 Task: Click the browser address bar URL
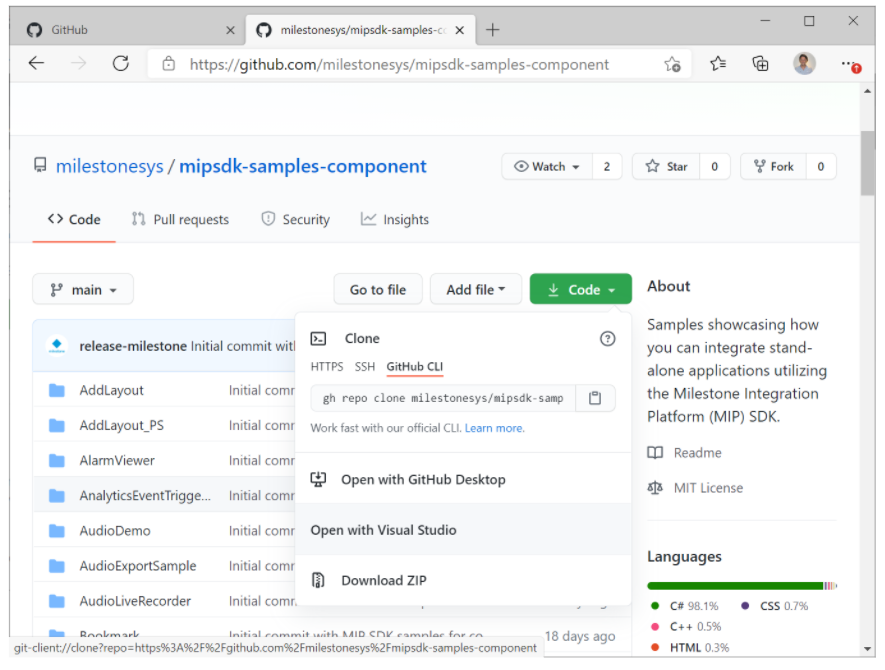(399, 64)
